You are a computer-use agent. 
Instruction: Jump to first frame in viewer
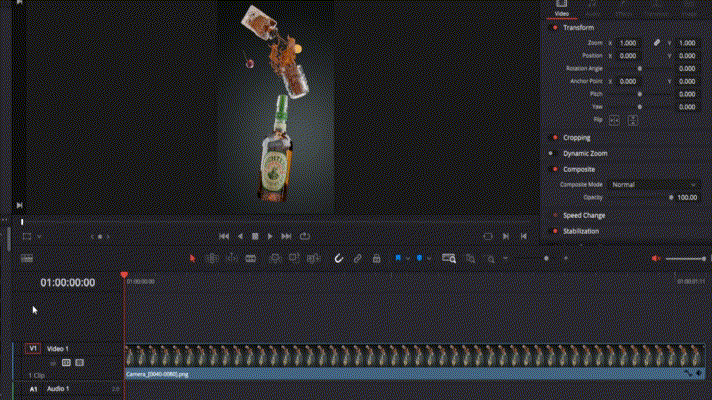pyautogui.click(x=224, y=236)
